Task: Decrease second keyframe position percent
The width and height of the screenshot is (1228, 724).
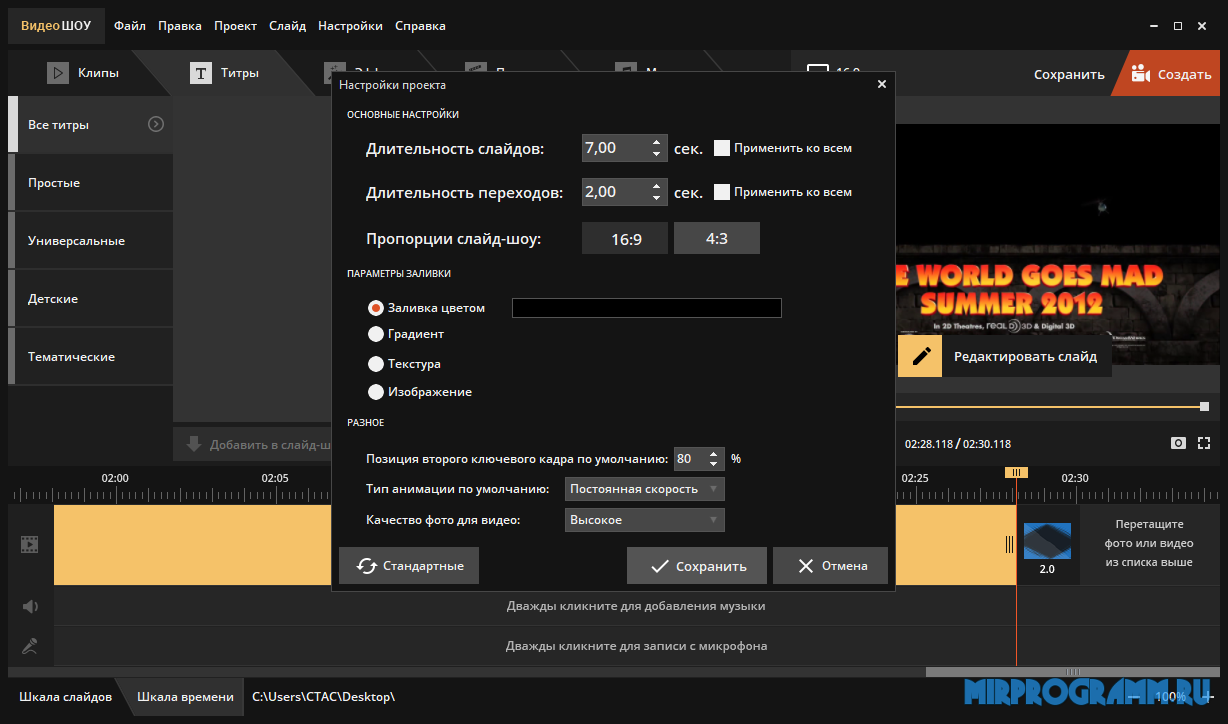Action: (x=713, y=465)
